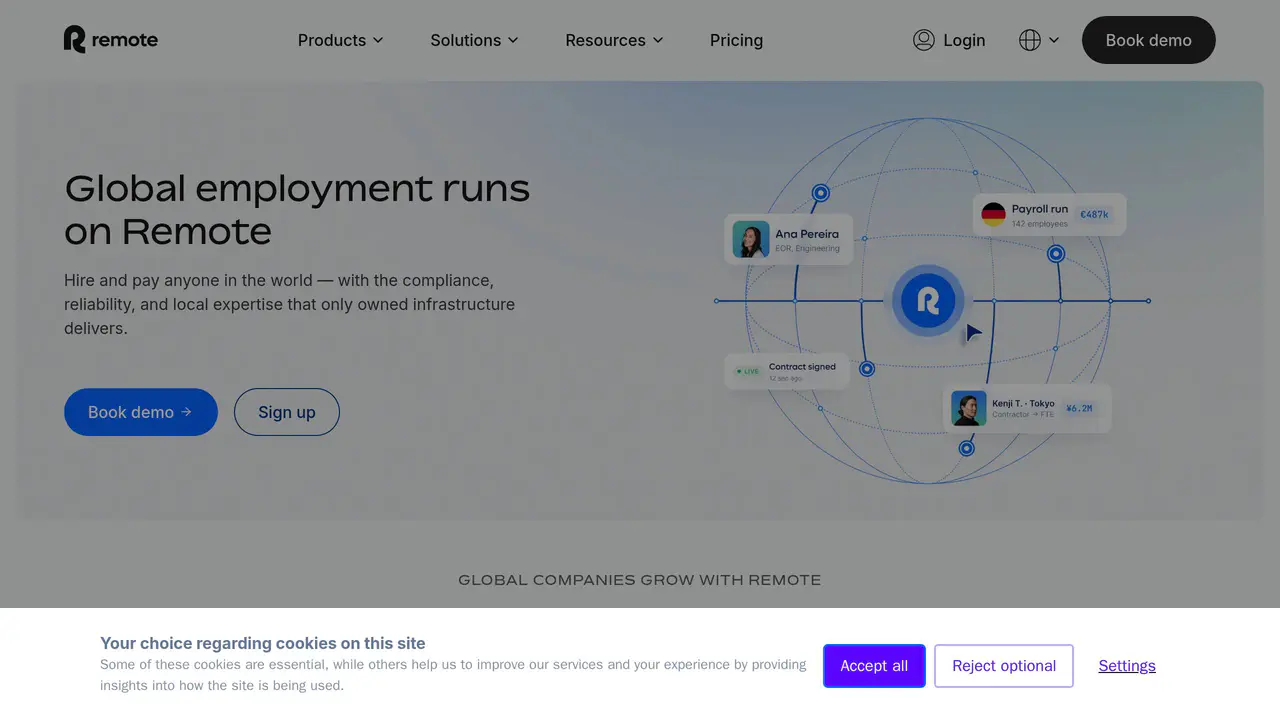
Task: Click the Global employment runs on Remote heading
Action: pos(297,209)
